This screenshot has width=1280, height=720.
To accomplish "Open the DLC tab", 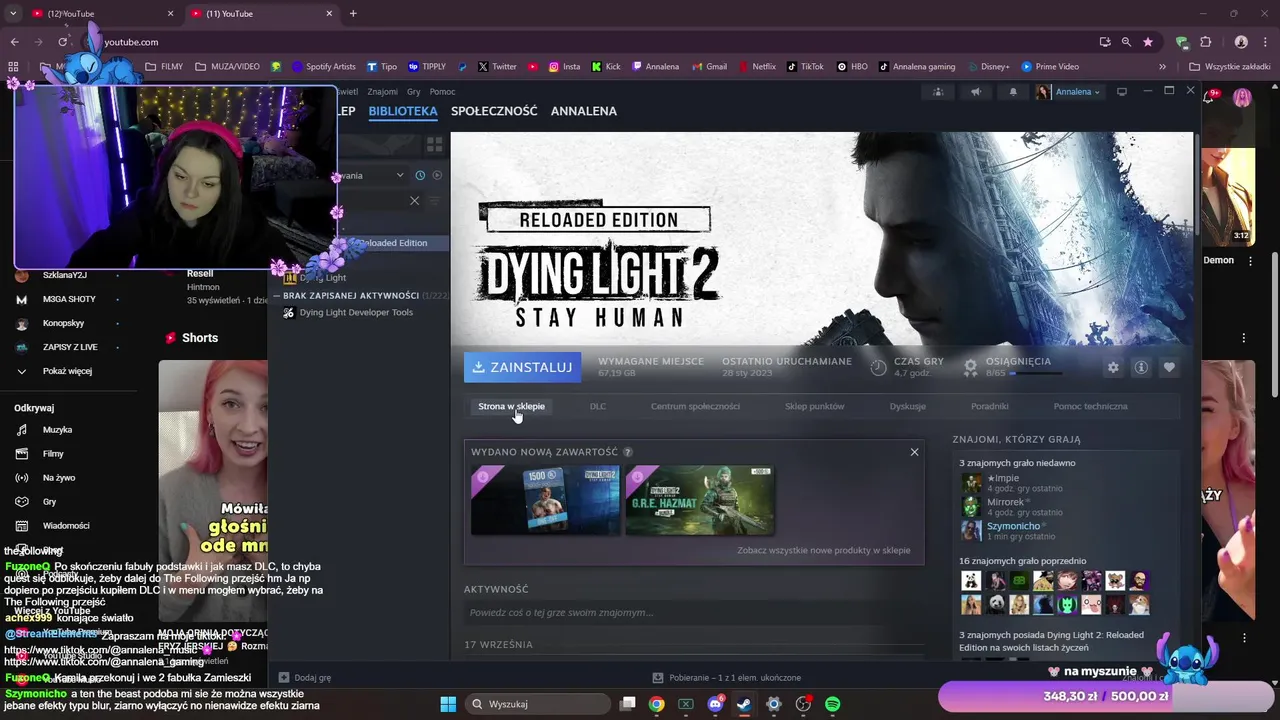I will (x=598, y=406).
